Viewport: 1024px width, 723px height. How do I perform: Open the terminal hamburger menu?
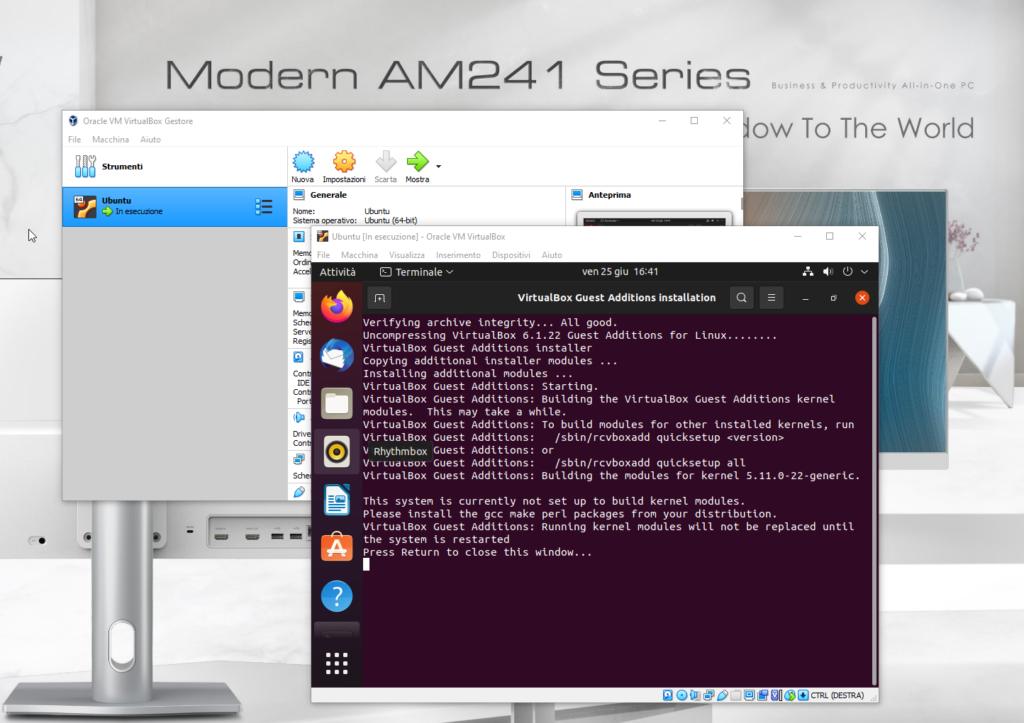[771, 297]
